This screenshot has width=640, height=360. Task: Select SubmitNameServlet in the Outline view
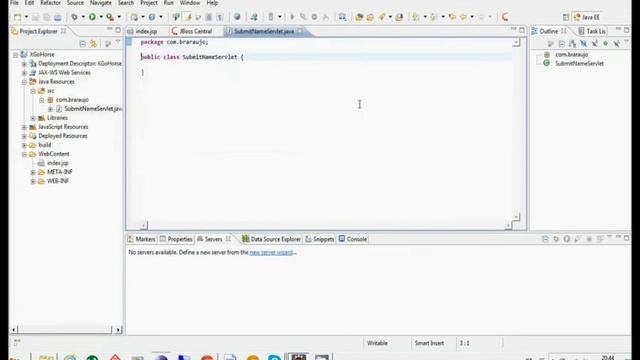[x=579, y=64]
